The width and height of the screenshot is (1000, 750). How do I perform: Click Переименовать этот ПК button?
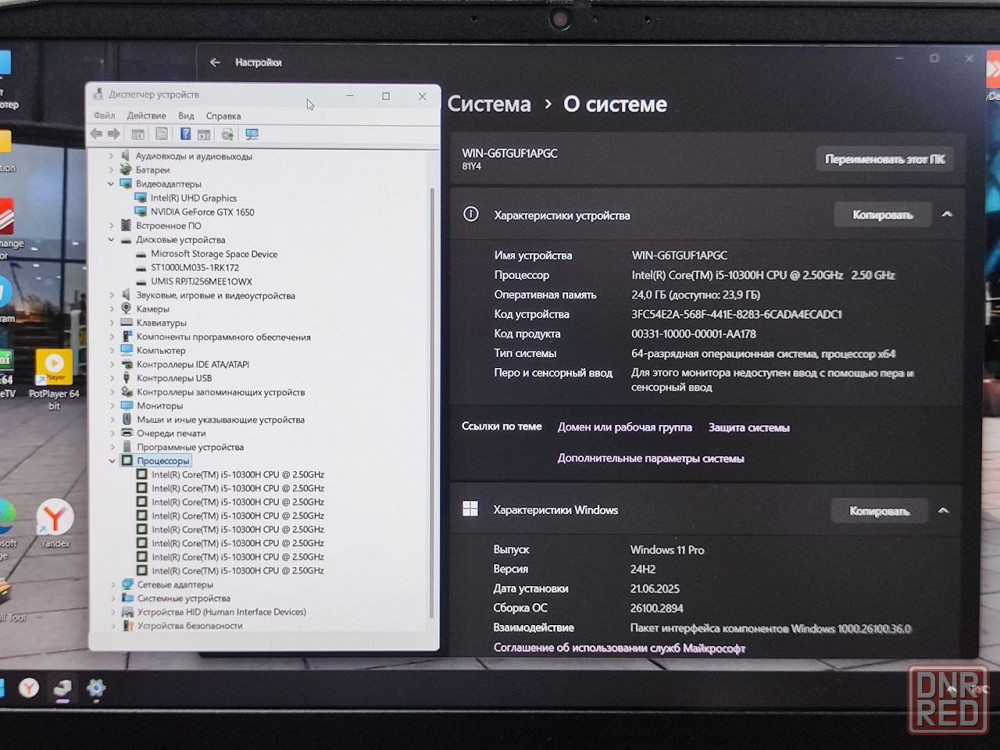coord(885,159)
